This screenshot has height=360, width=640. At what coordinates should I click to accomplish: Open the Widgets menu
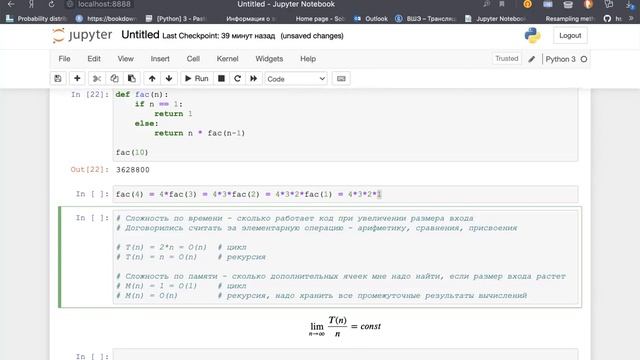click(269, 59)
